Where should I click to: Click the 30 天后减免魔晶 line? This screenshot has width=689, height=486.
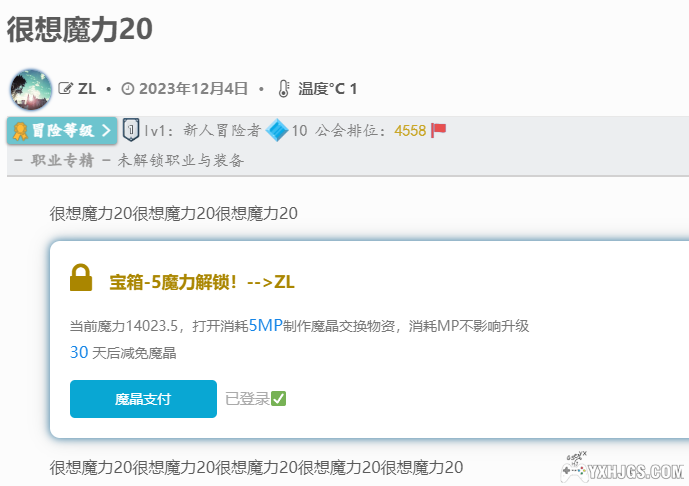123,352
